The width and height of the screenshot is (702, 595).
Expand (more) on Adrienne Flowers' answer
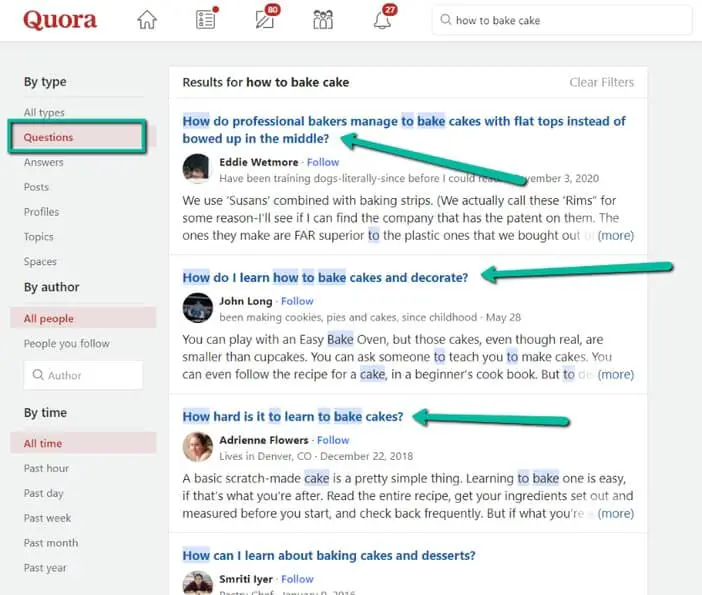pos(616,513)
